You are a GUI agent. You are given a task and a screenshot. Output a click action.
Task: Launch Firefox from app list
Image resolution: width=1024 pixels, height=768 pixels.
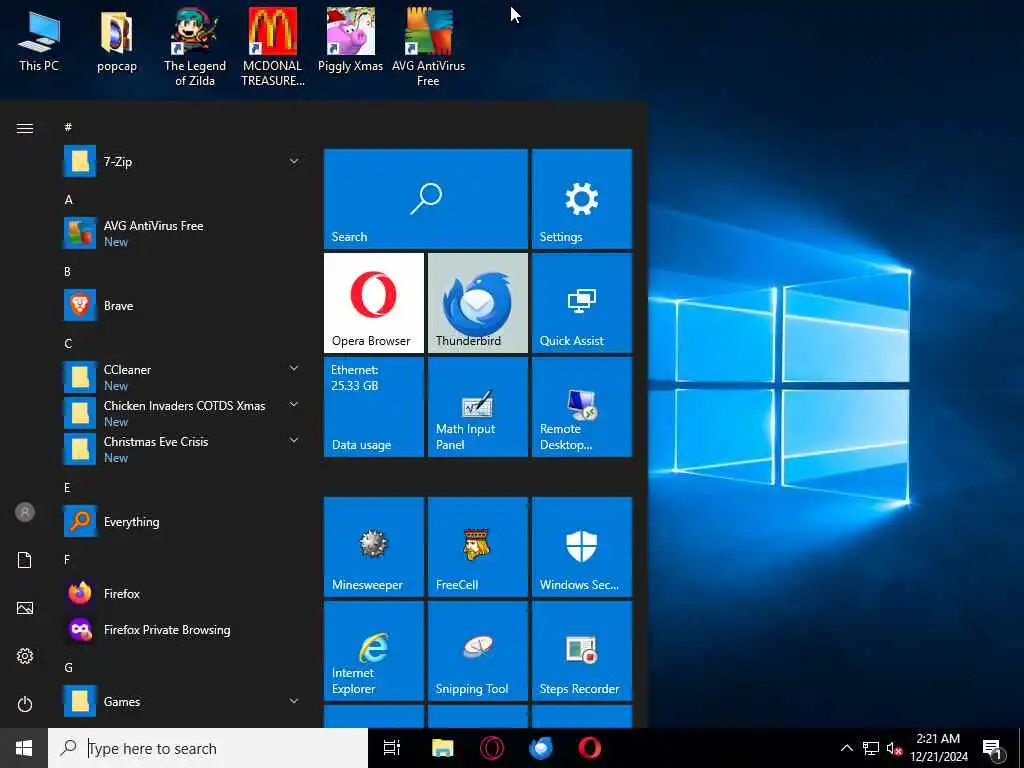(x=183, y=594)
